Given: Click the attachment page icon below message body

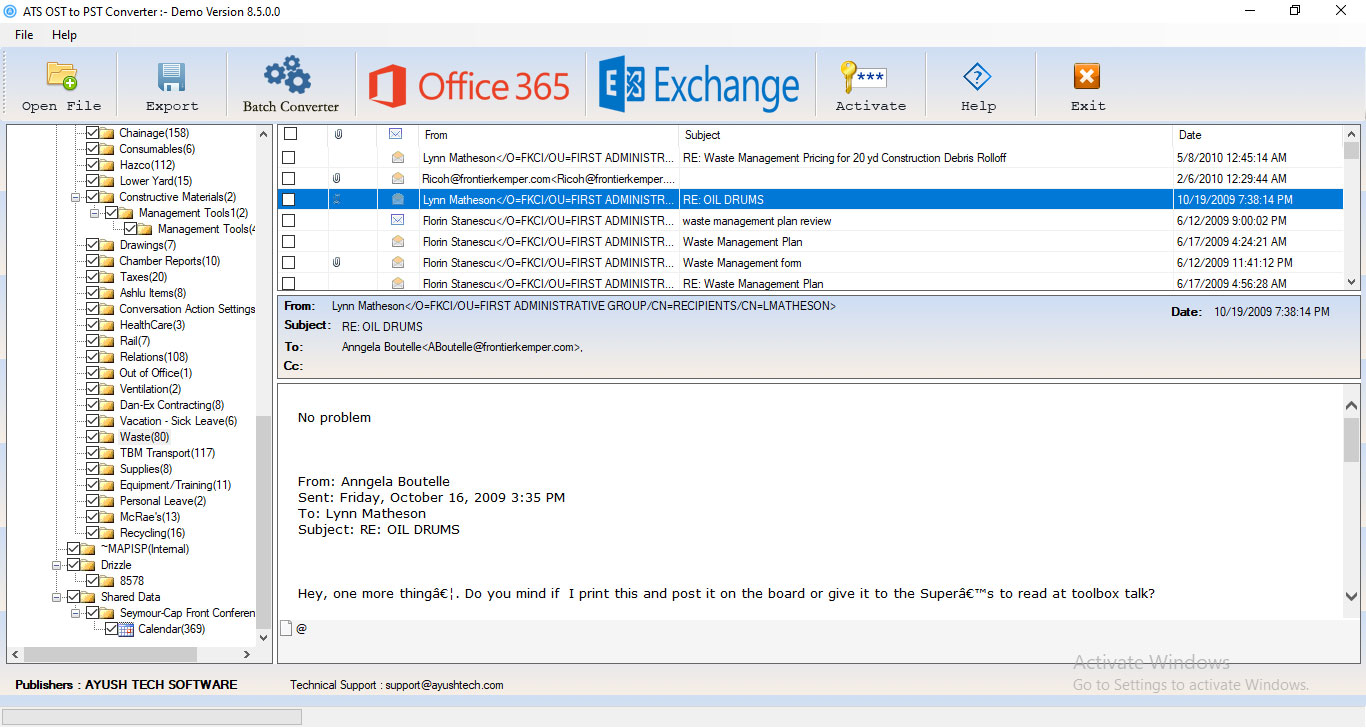Looking at the screenshot, I should coord(286,628).
